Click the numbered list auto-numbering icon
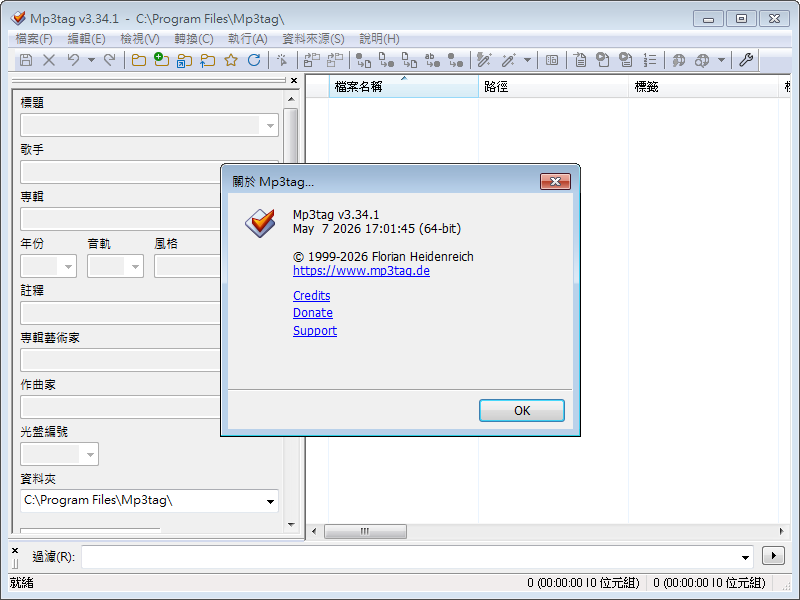800x600 pixels. point(649,60)
